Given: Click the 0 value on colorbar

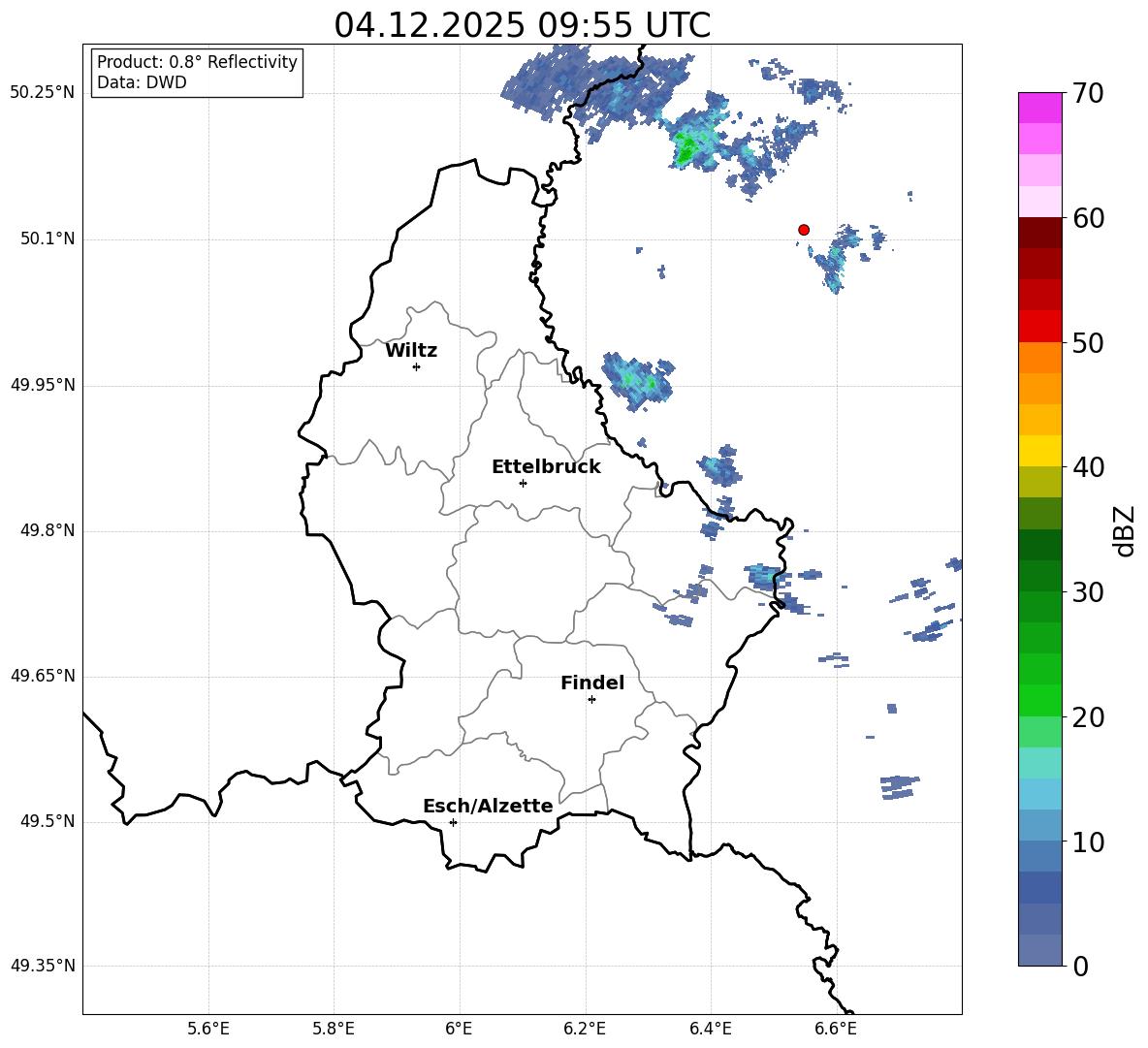Looking at the screenshot, I should (1080, 966).
